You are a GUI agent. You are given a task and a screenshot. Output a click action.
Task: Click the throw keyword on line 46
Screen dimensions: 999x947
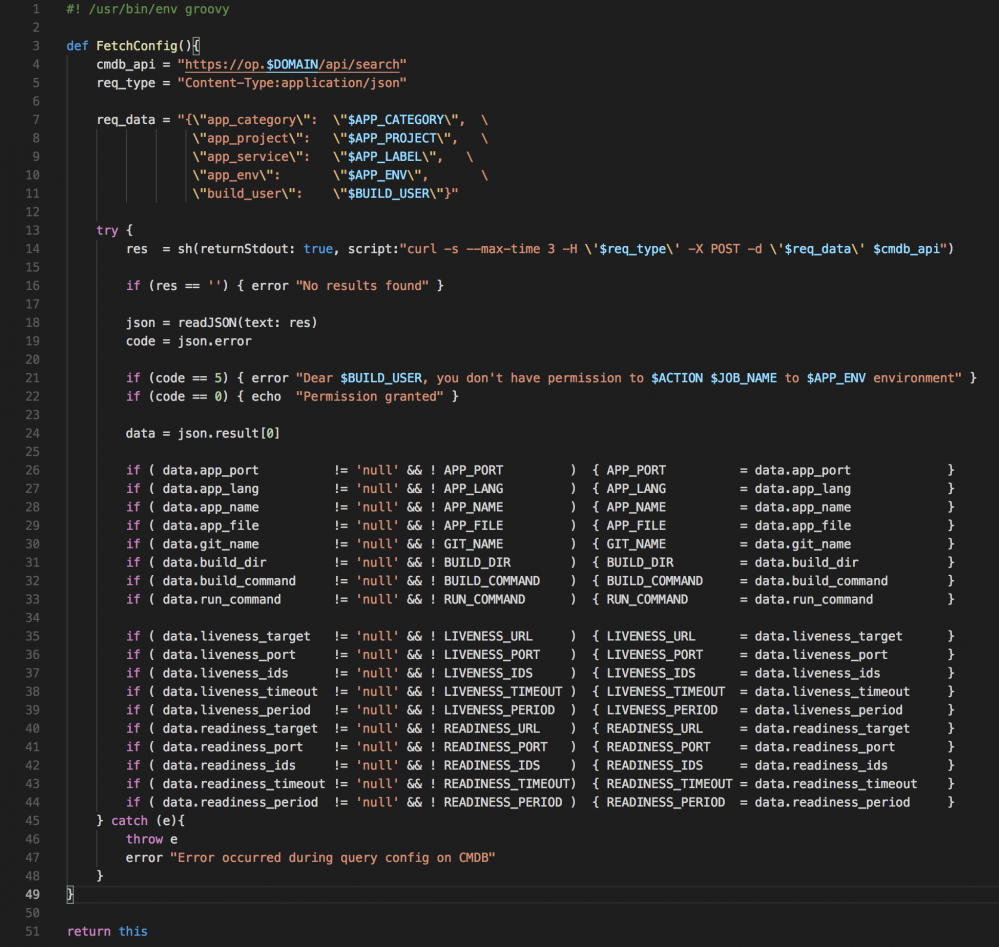coord(144,839)
